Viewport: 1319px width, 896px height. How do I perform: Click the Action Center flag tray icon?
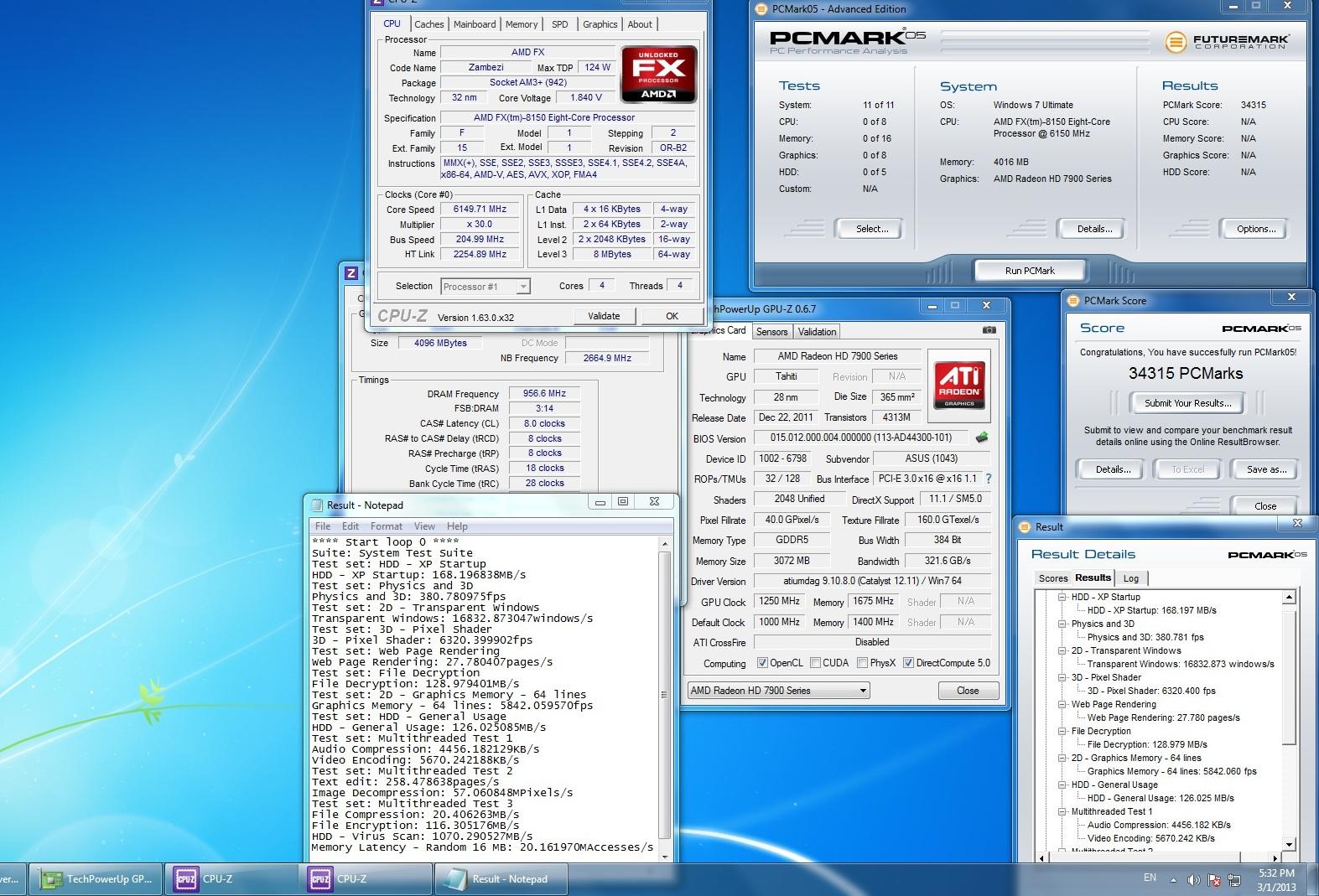click(x=1213, y=879)
